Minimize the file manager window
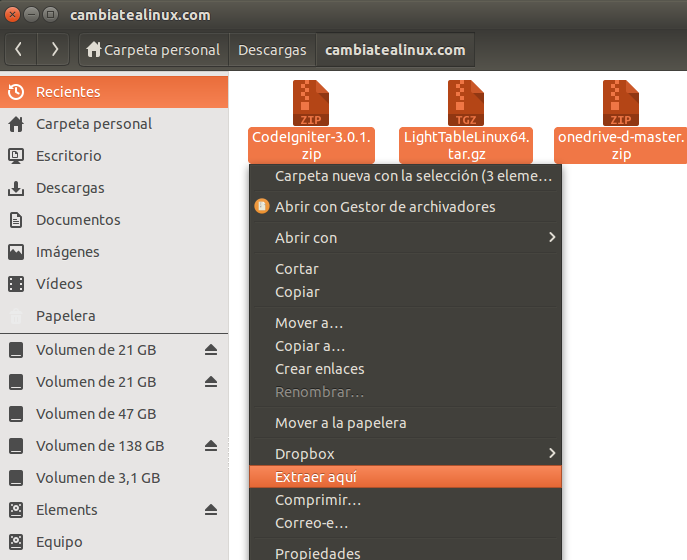 pyautogui.click(x=32, y=15)
